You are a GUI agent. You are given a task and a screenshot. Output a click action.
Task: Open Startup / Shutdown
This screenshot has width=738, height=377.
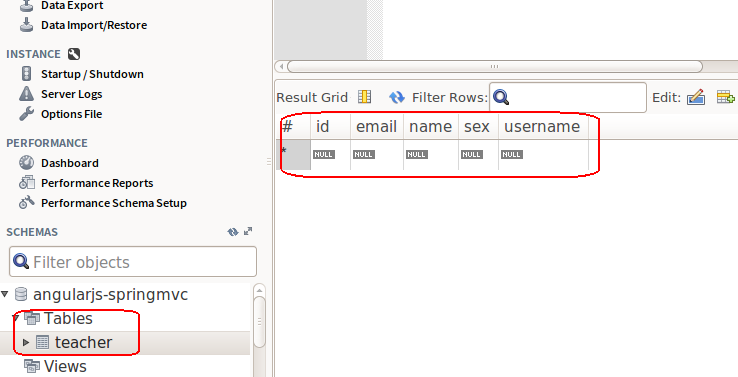92,74
